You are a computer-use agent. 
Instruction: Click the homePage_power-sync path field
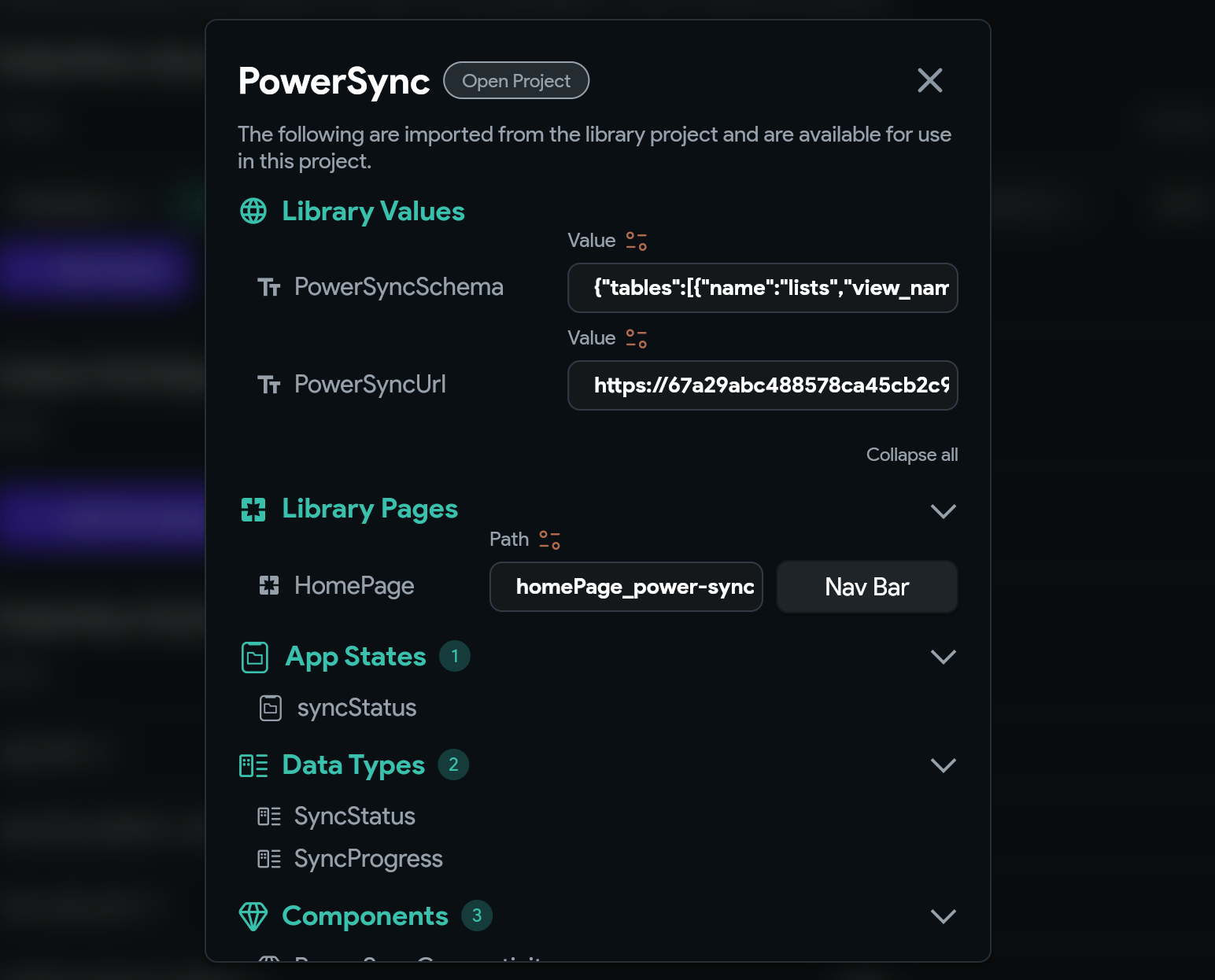pyautogui.click(x=626, y=587)
